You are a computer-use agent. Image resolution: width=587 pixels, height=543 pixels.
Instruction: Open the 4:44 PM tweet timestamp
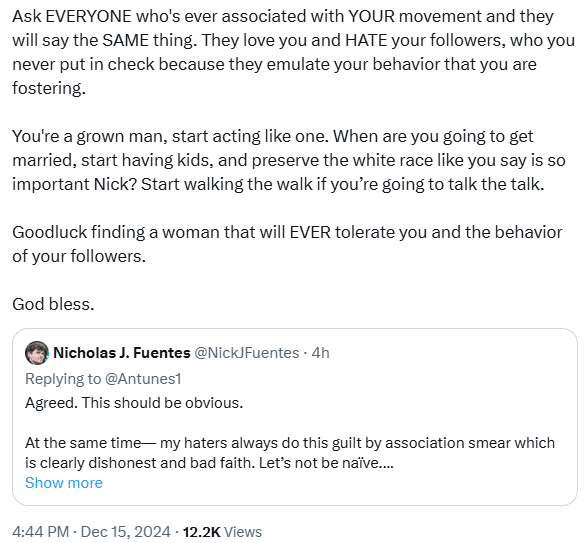click(x=40, y=532)
